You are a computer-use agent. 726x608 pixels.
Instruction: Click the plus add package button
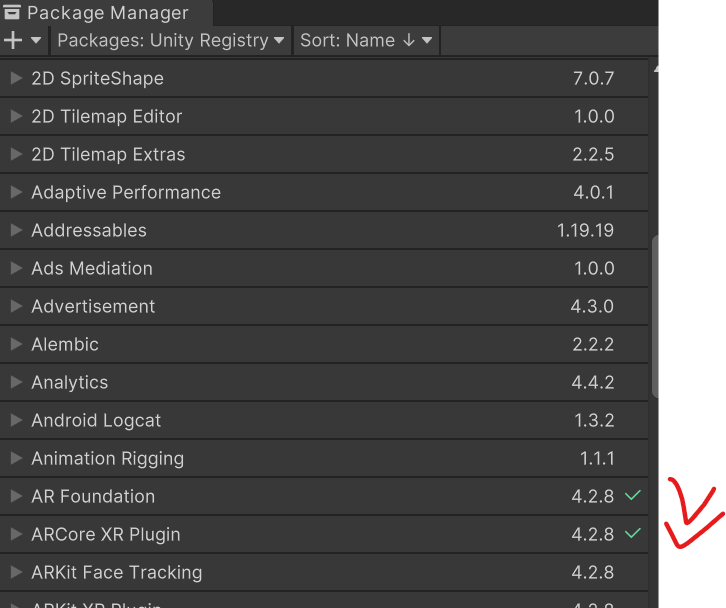[13, 40]
